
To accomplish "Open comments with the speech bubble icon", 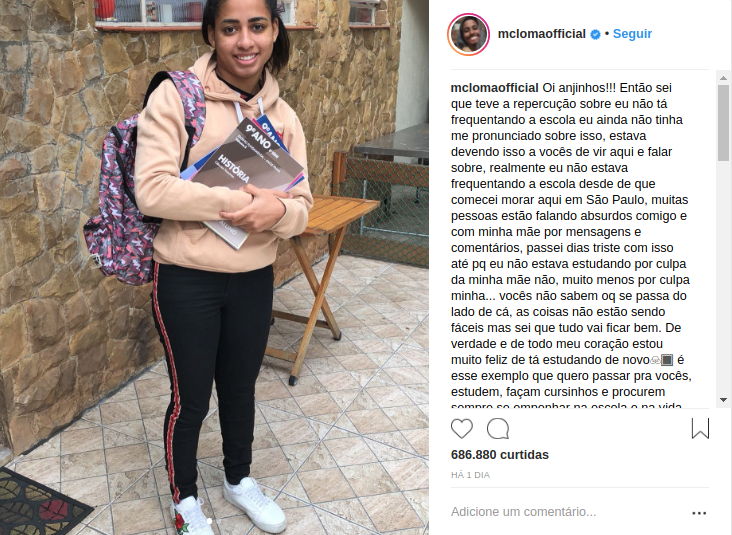I will (x=498, y=428).
